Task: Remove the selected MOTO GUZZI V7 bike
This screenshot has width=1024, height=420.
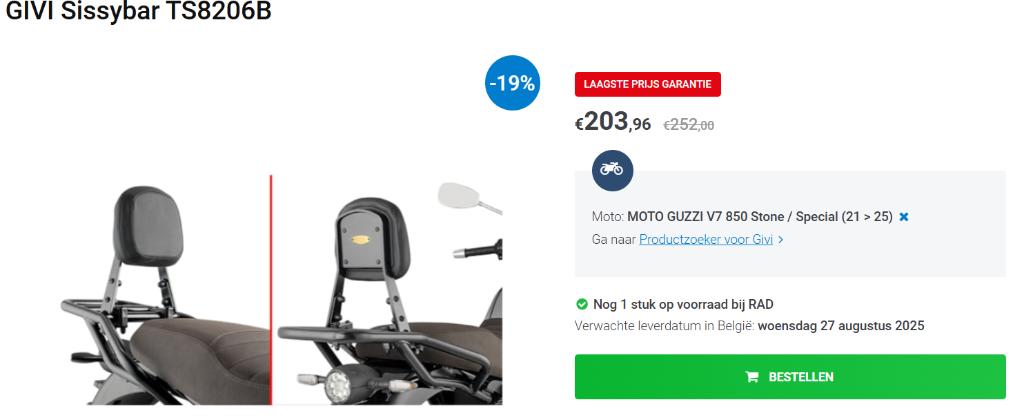Action: [904, 217]
